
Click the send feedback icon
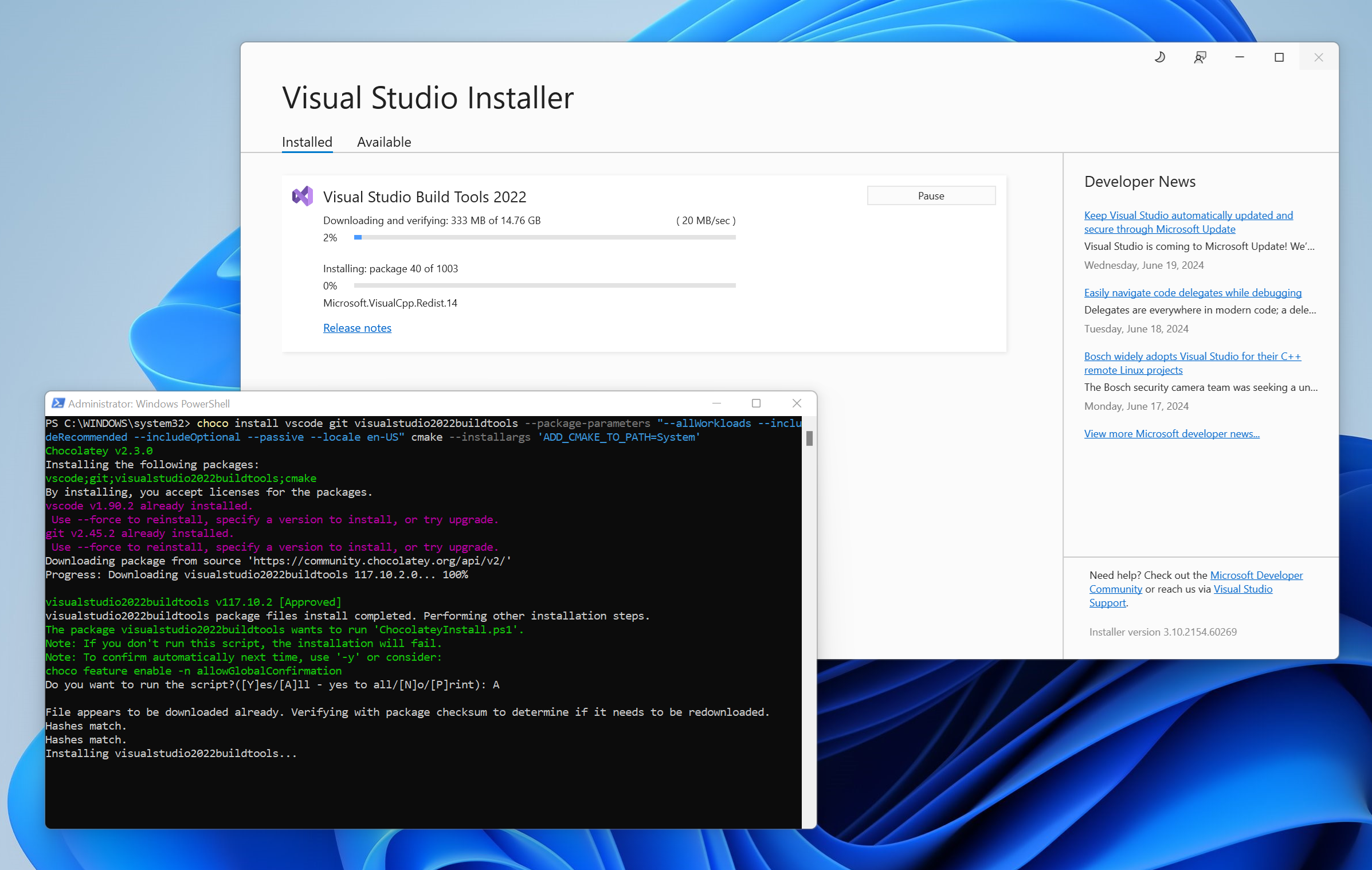[1199, 57]
